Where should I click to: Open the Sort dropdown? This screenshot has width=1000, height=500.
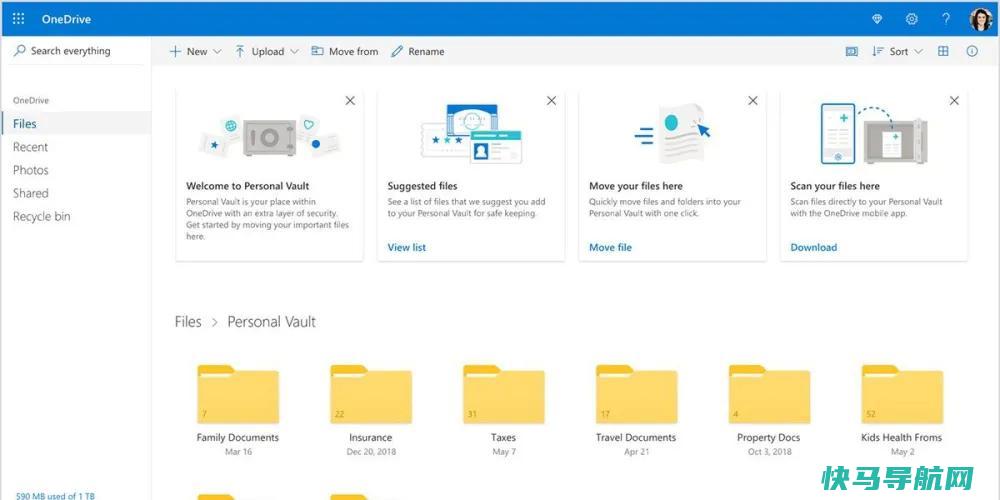coord(897,52)
